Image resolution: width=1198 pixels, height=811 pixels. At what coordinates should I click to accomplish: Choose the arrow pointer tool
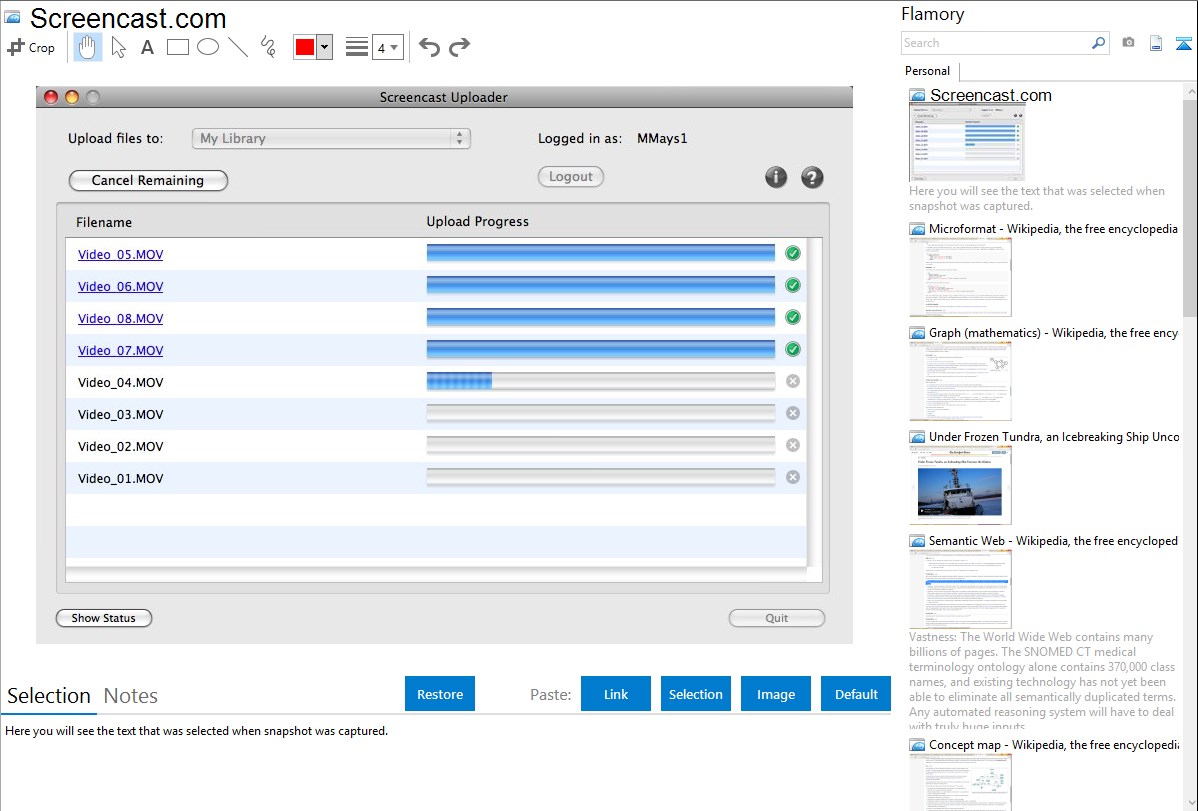[118, 47]
